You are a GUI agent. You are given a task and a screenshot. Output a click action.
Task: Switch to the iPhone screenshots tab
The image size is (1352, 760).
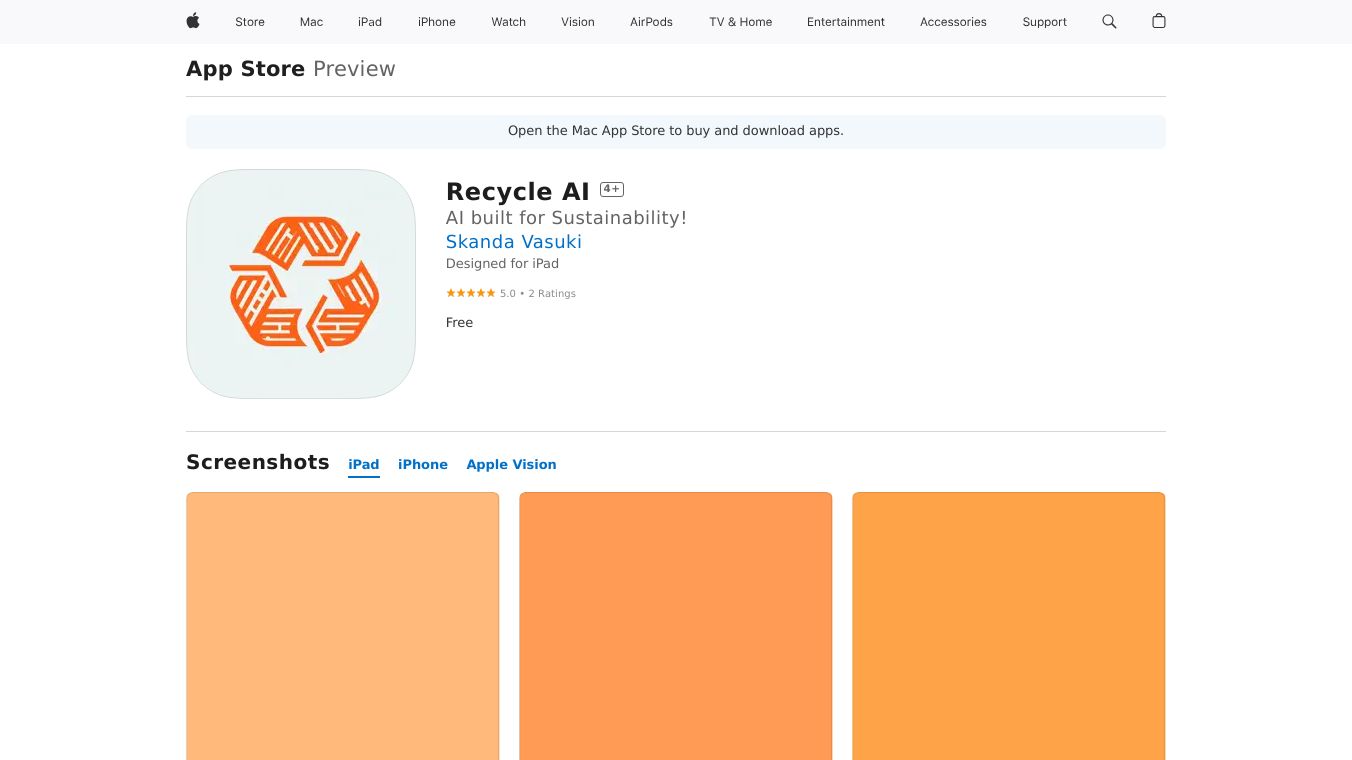(x=423, y=464)
